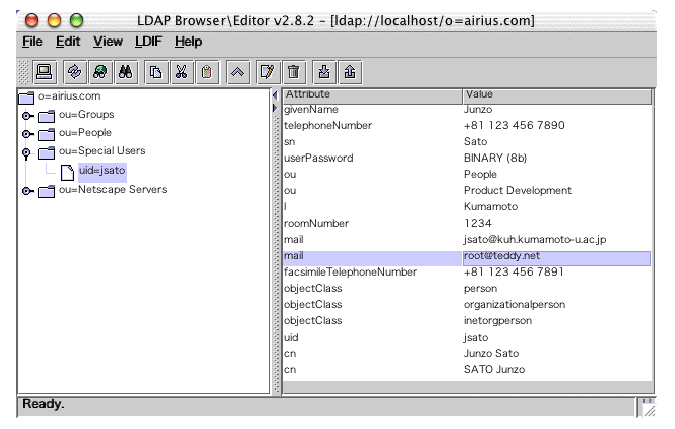The image size is (675, 429).
Task: Click the Export LDIF up-arrow icon
Action: click(x=350, y=72)
